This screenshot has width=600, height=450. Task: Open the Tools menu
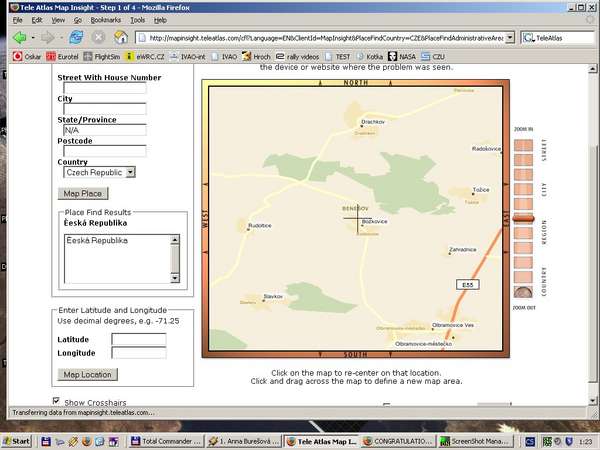[137, 19]
